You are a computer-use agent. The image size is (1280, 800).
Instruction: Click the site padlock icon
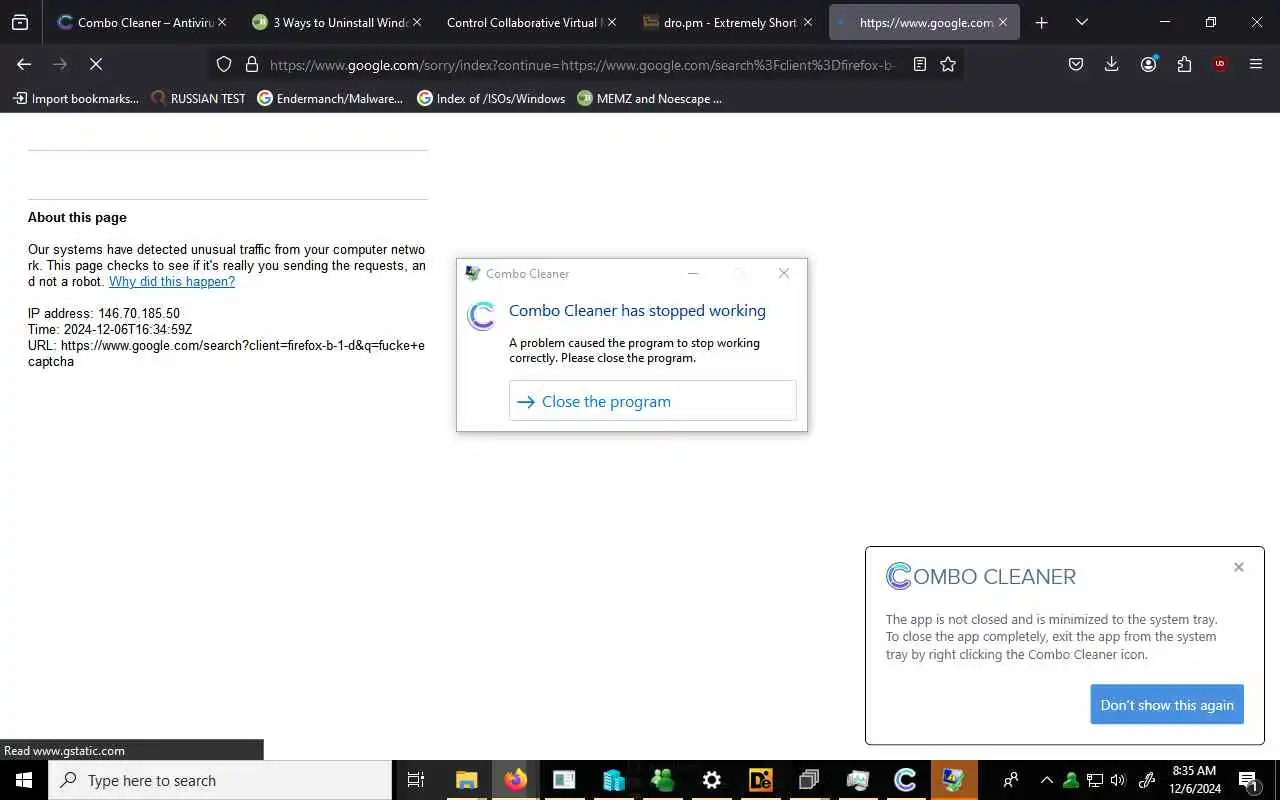[252, 64]
